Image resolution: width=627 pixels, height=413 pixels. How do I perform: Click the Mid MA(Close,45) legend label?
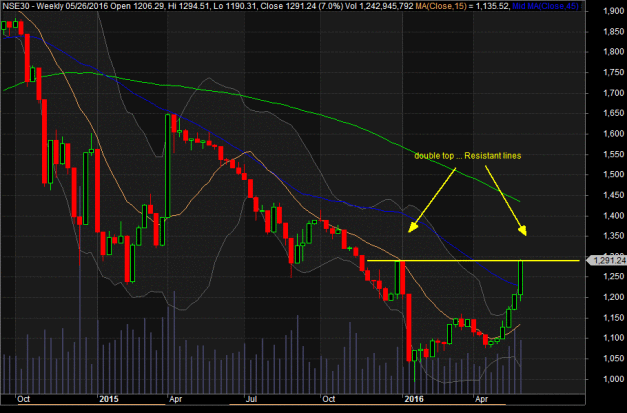point(546,6)
